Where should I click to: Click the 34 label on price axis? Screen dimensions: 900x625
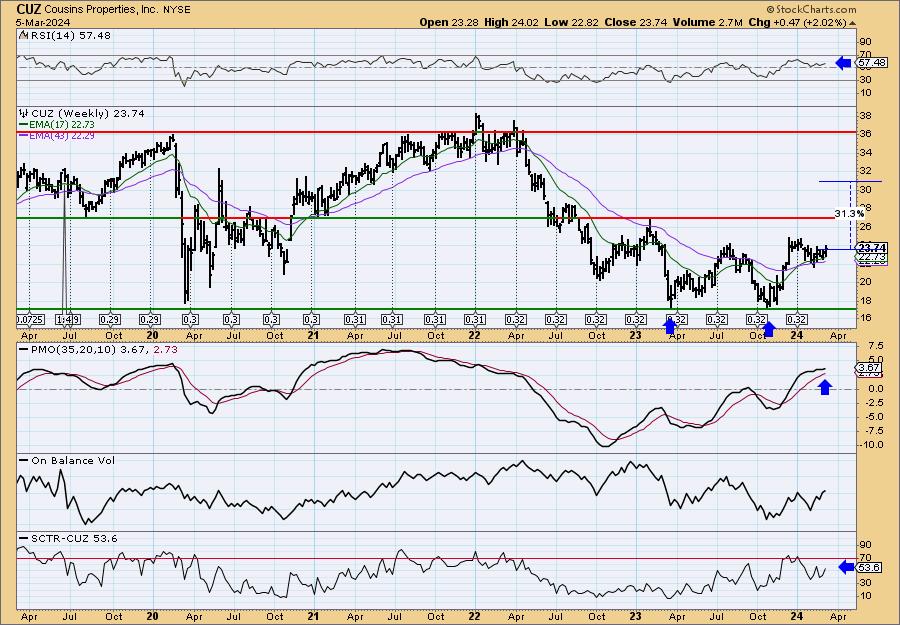point(865,152)
